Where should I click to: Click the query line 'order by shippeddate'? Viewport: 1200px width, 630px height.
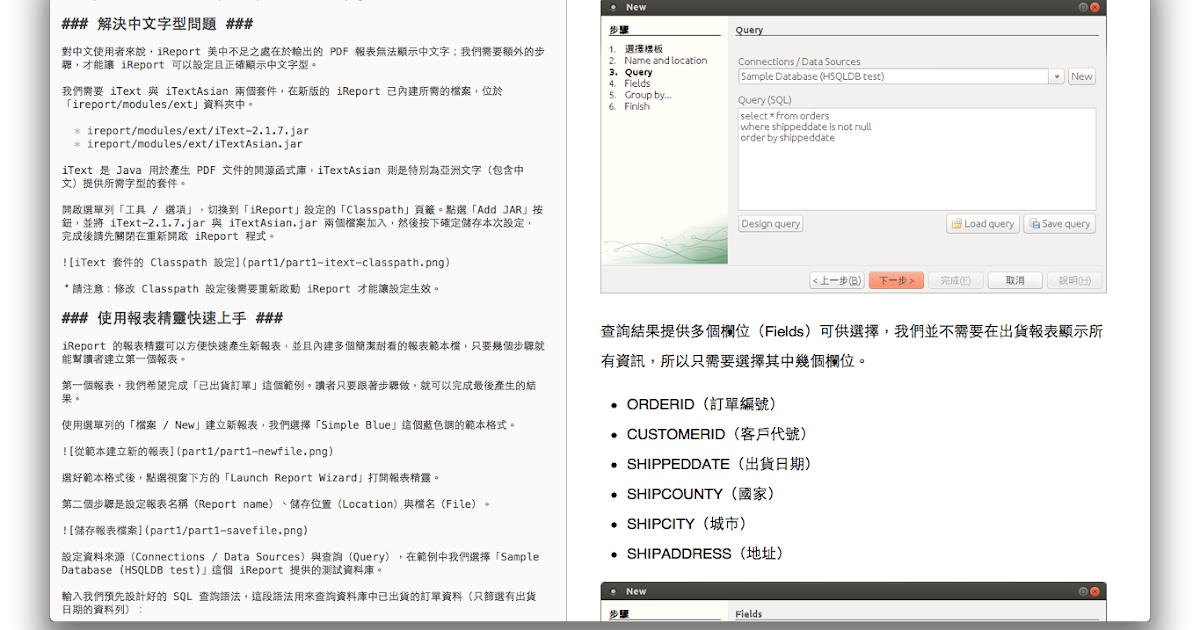coord(787,138)
